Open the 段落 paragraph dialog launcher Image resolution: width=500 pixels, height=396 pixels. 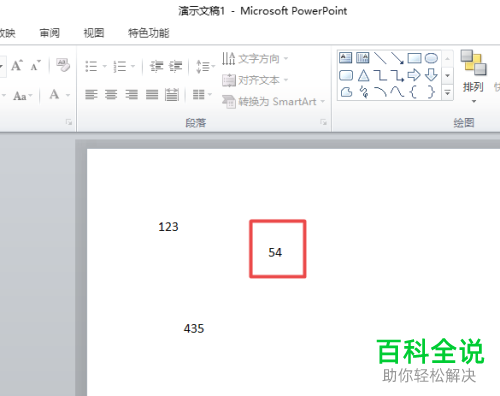(x=323, y=122)
